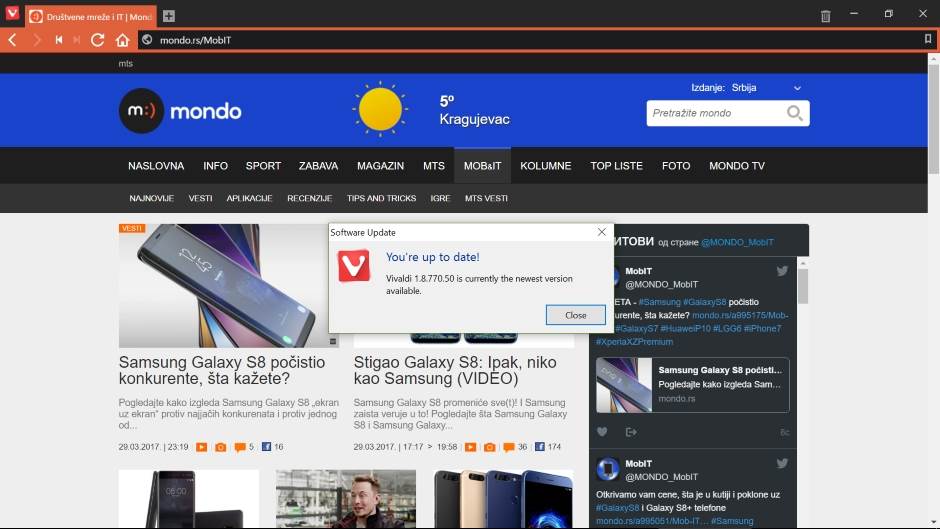Image resolution: width=940 pixels, height=529 pixels.
Task: Bookmark this page from the address bar
Action: 928,40
